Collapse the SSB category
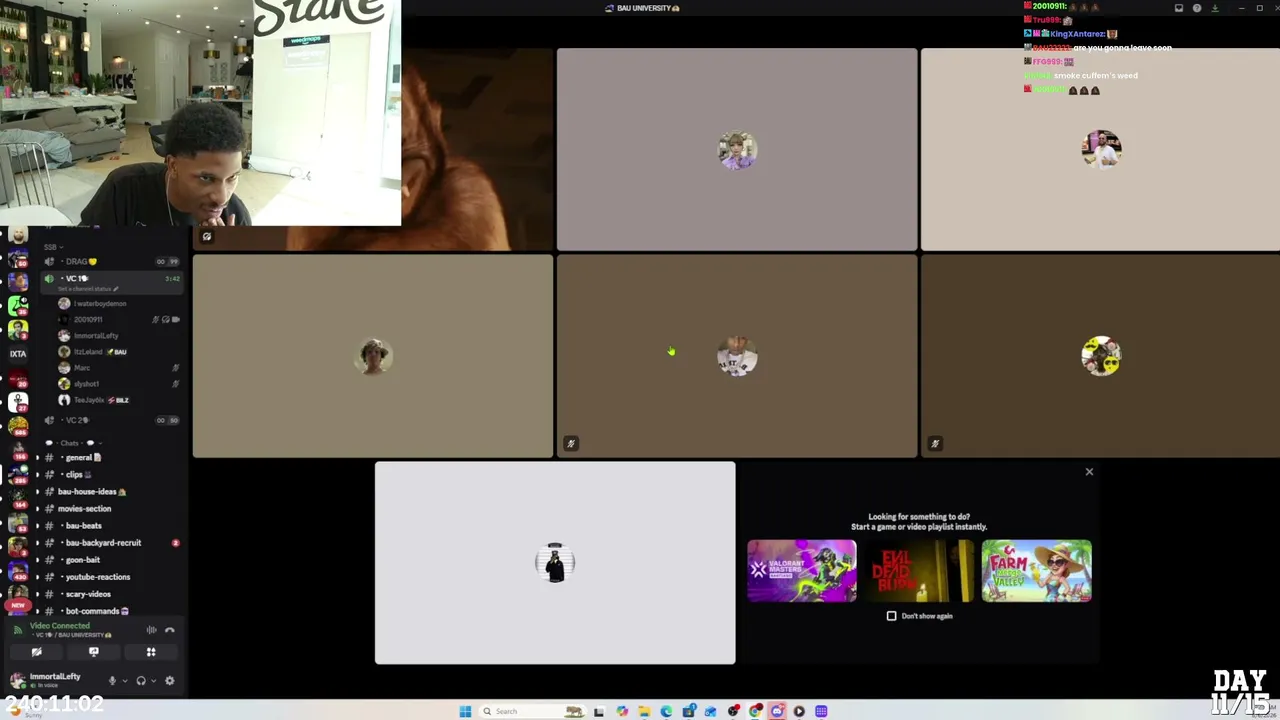The image size is (1280, 720). pos(52,247)
